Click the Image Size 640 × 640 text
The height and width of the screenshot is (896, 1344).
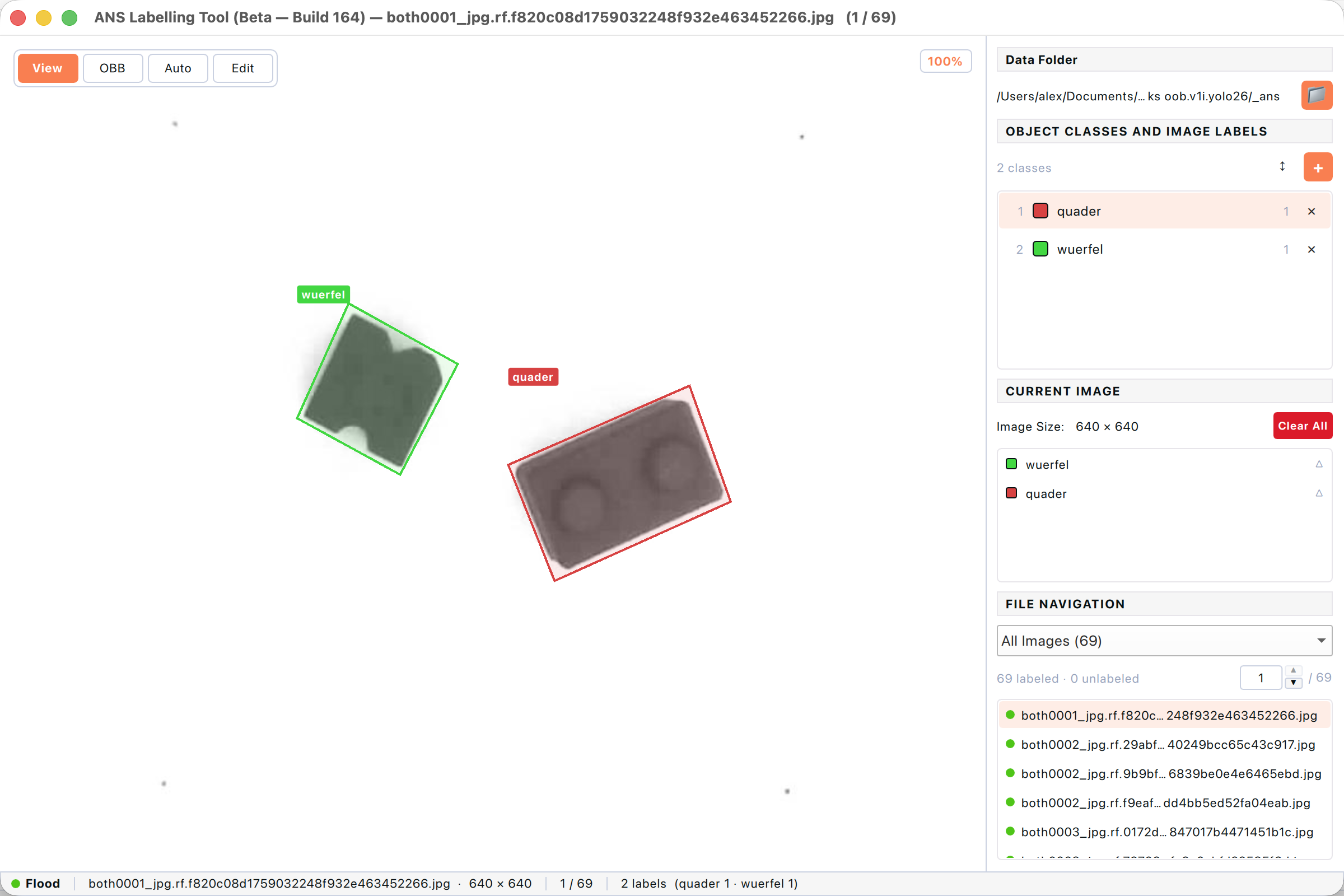(x=1067, y=426)
